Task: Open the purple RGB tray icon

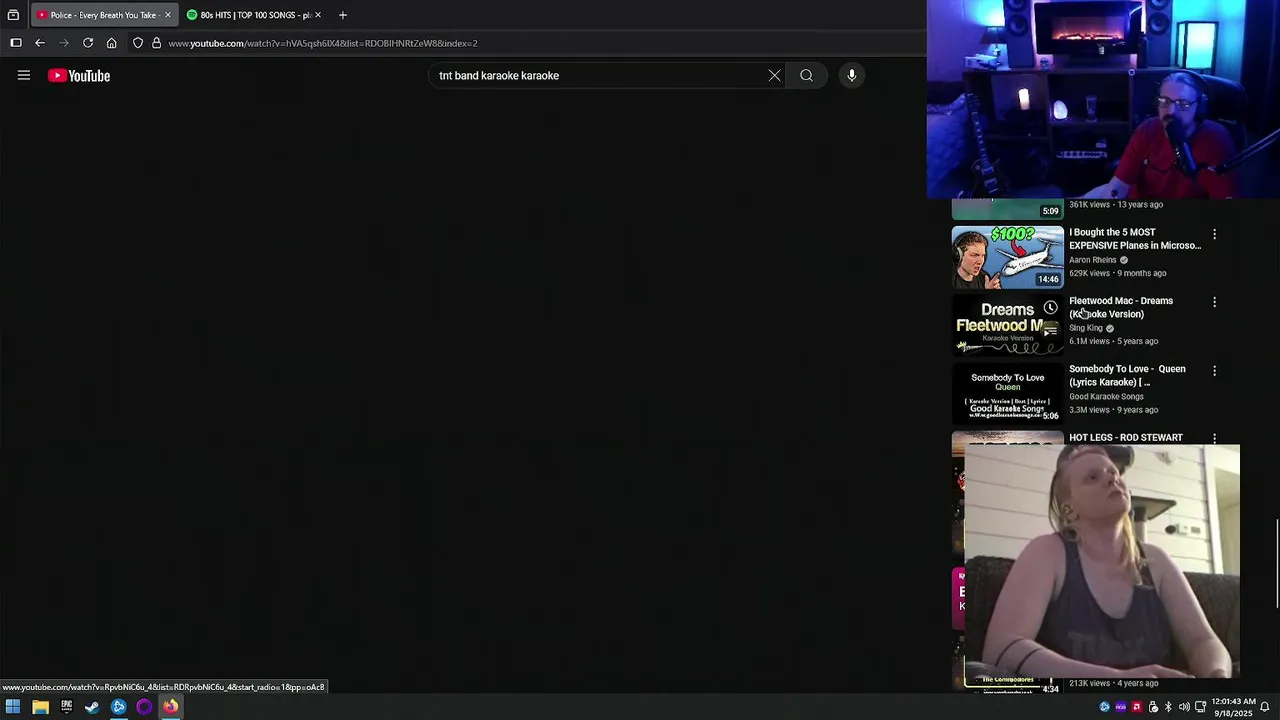Action: (1120, 707)
